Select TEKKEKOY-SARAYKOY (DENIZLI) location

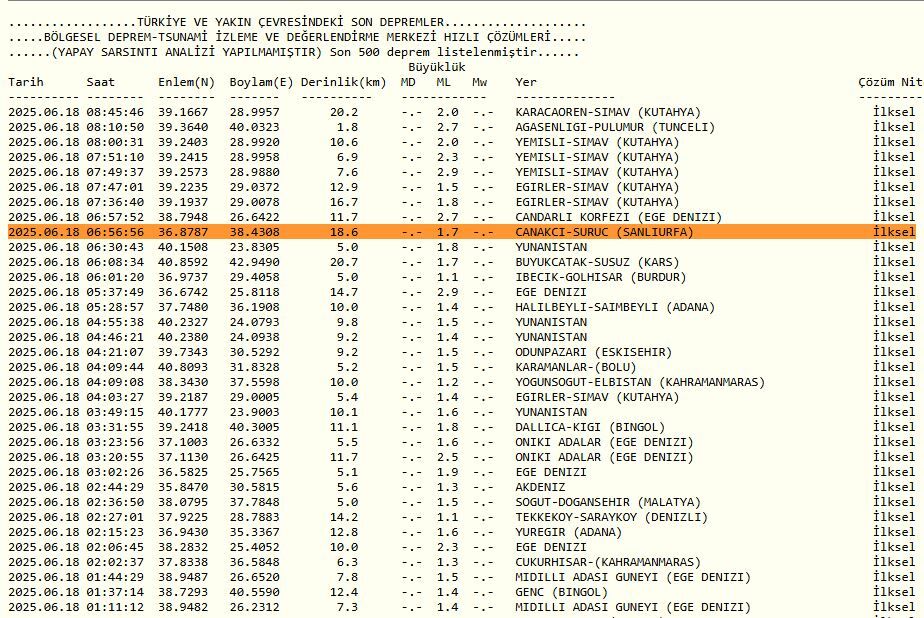click(x=611, y=517)
